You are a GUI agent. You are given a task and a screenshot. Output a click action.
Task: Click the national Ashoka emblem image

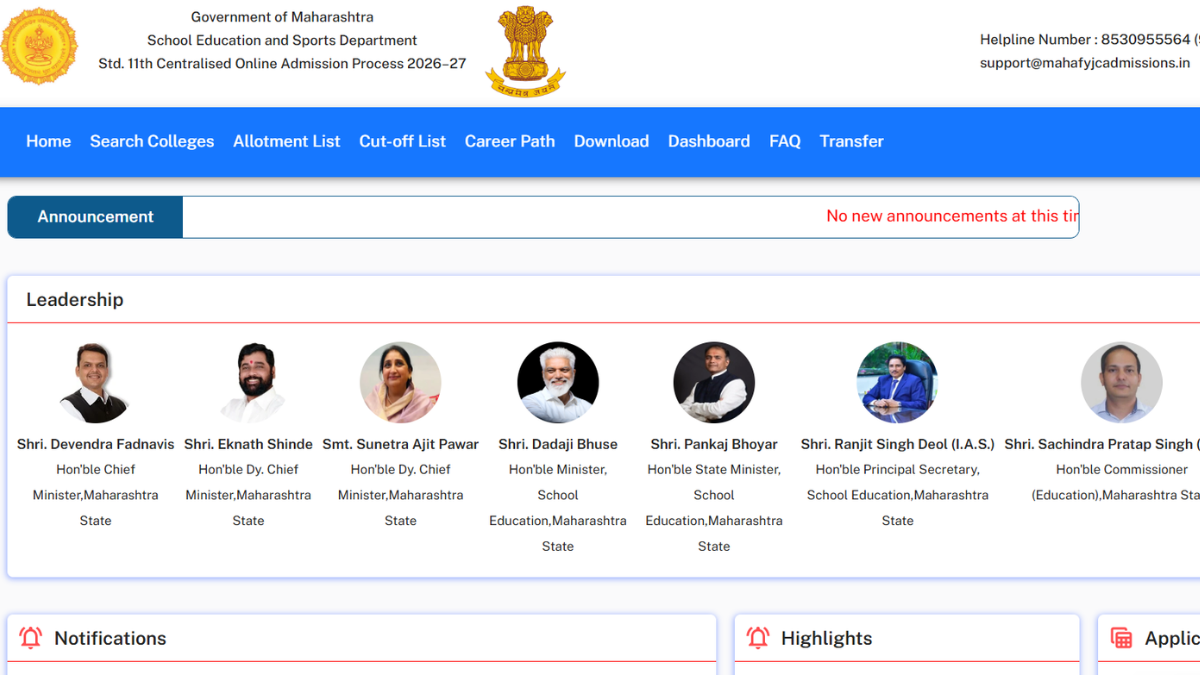click(526, 50)
